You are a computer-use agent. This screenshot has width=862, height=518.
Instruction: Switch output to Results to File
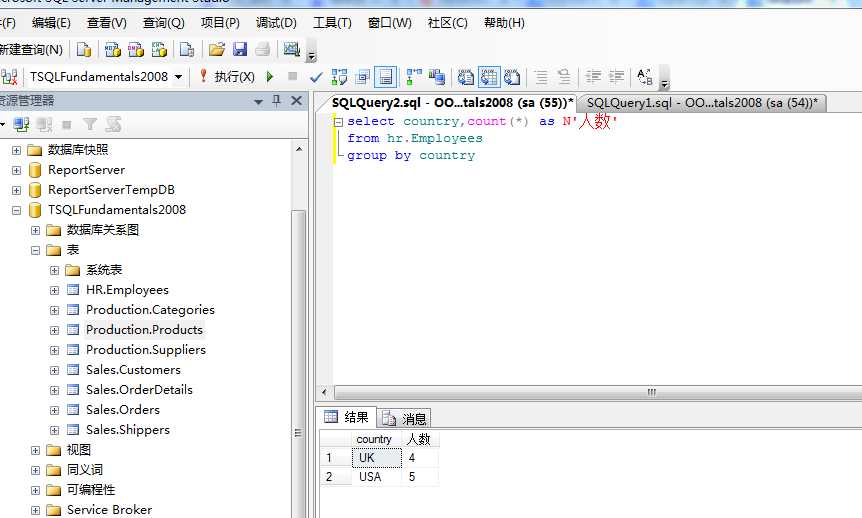point(512,77)
